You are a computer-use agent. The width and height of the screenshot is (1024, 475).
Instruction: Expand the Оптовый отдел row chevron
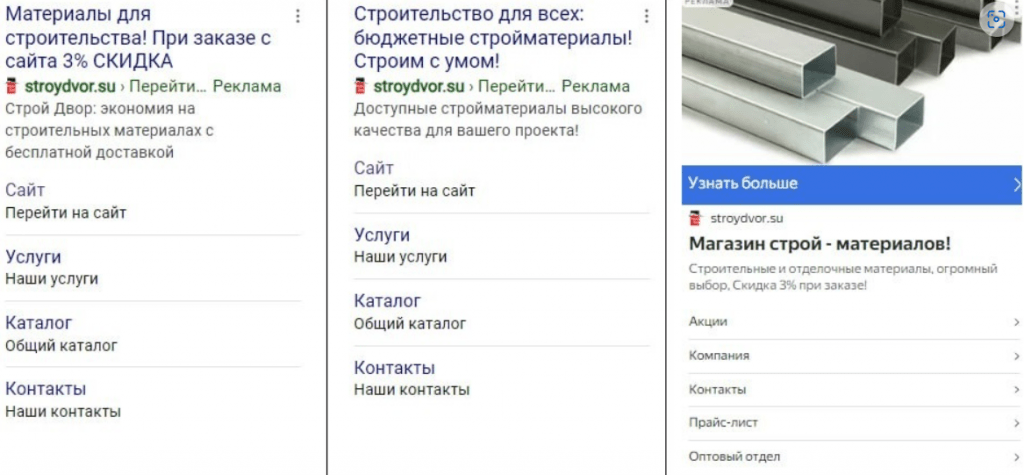coord(1017,457)
